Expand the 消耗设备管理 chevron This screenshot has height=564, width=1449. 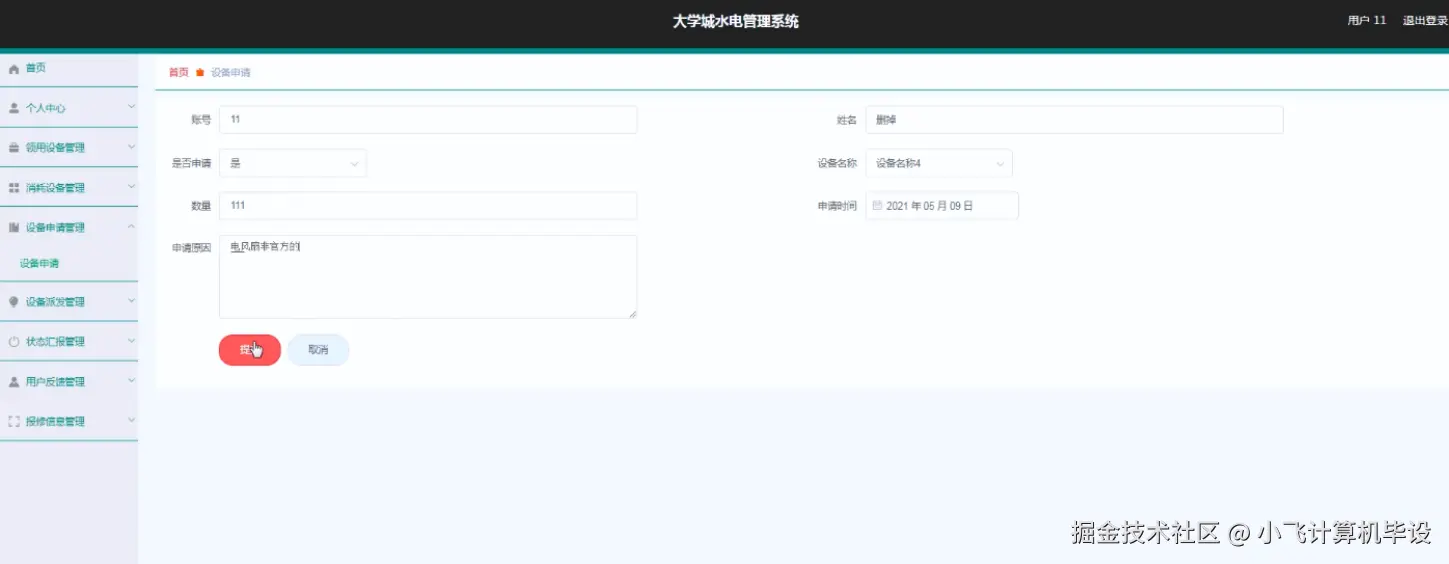pyautogui.click(x=131, y=186)
